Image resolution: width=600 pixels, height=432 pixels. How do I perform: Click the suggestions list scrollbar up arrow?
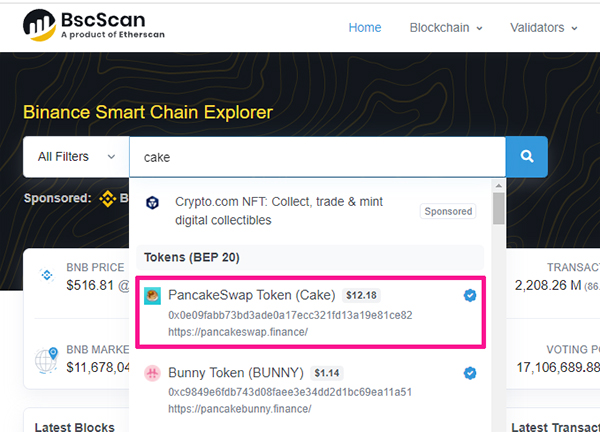pos(498,186)
